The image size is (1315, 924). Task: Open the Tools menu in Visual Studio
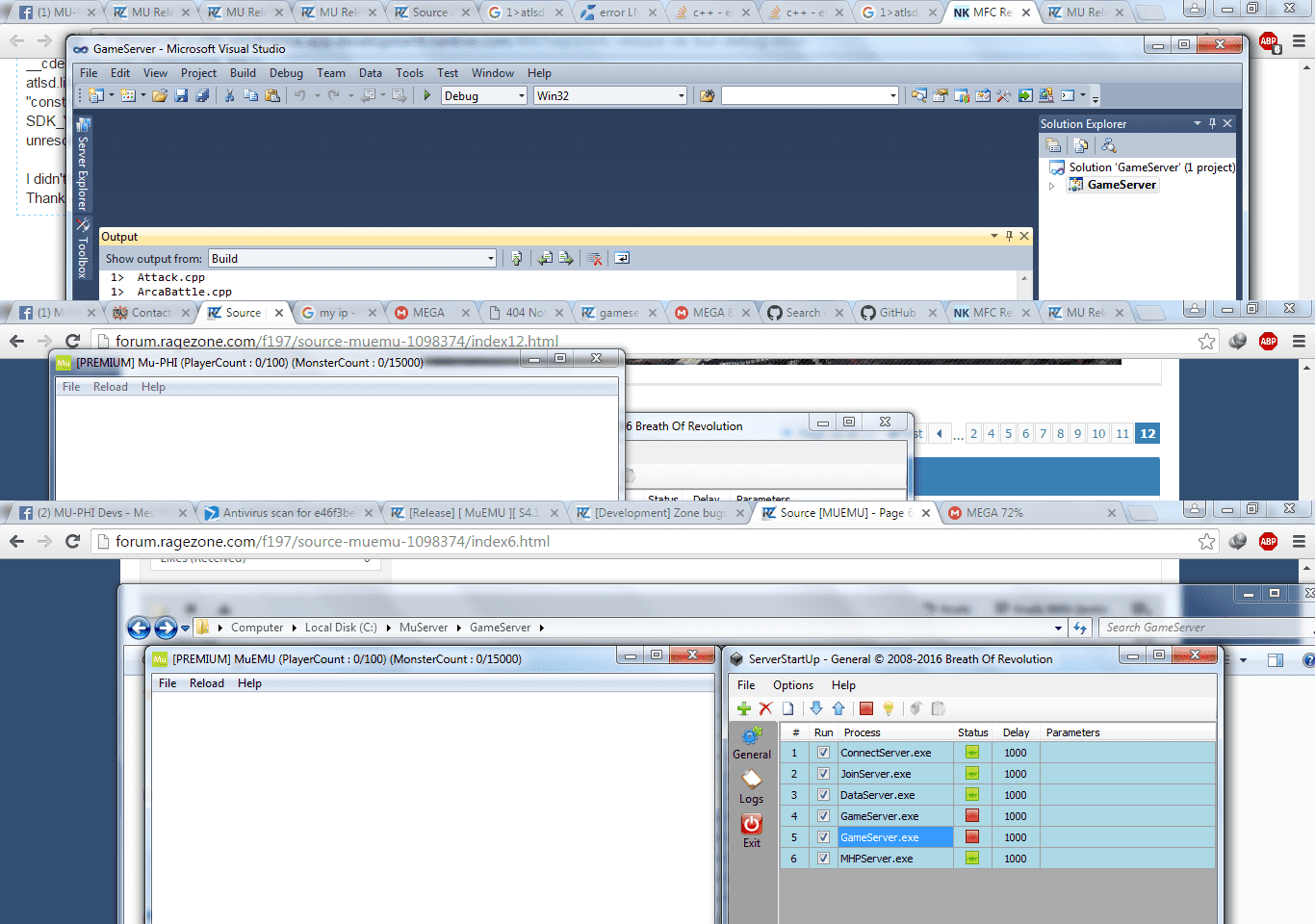(x=409, y=73)
